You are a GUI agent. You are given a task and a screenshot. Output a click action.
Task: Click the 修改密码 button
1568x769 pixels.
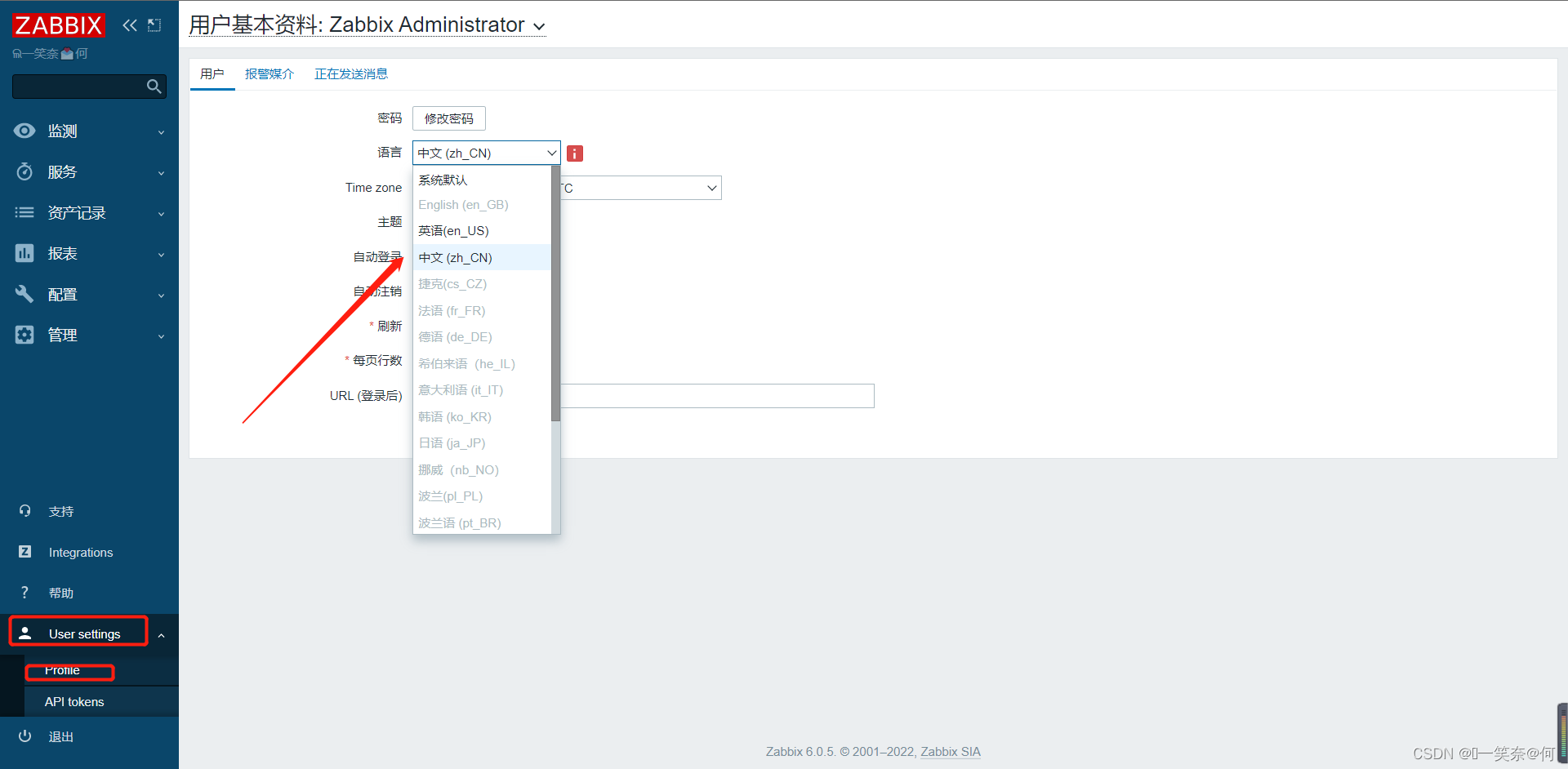pyautogui.click(x=449, y=118)
